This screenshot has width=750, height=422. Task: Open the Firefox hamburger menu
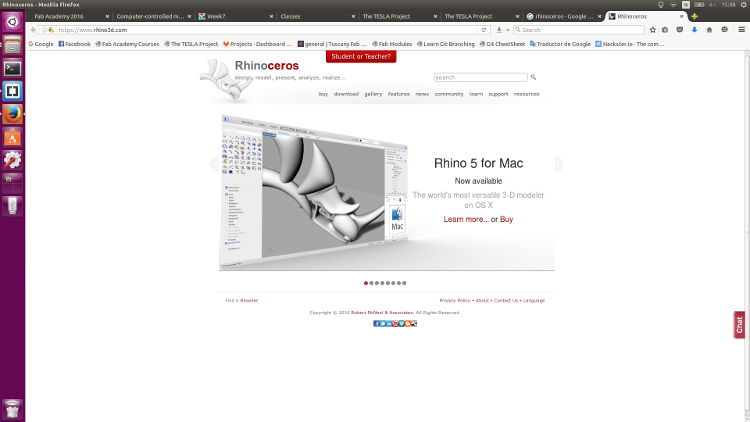pos(741,30)
